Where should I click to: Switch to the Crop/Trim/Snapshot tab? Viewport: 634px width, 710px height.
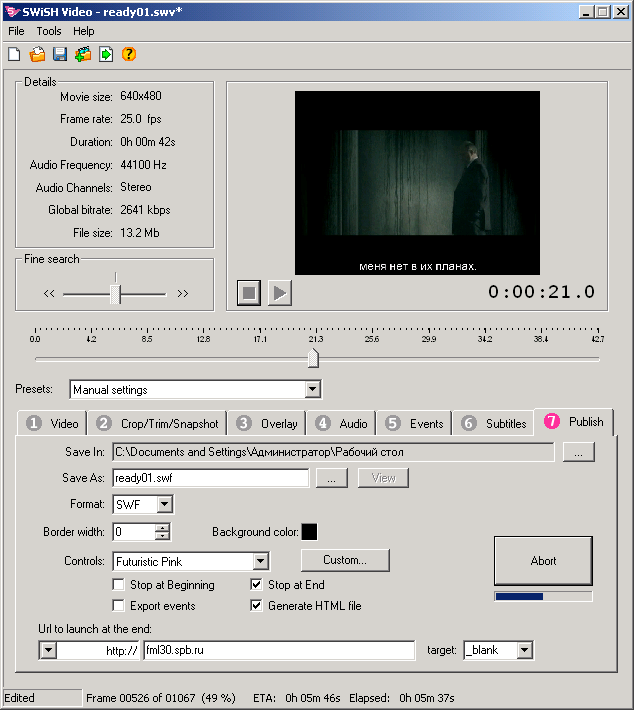[157, 423]
